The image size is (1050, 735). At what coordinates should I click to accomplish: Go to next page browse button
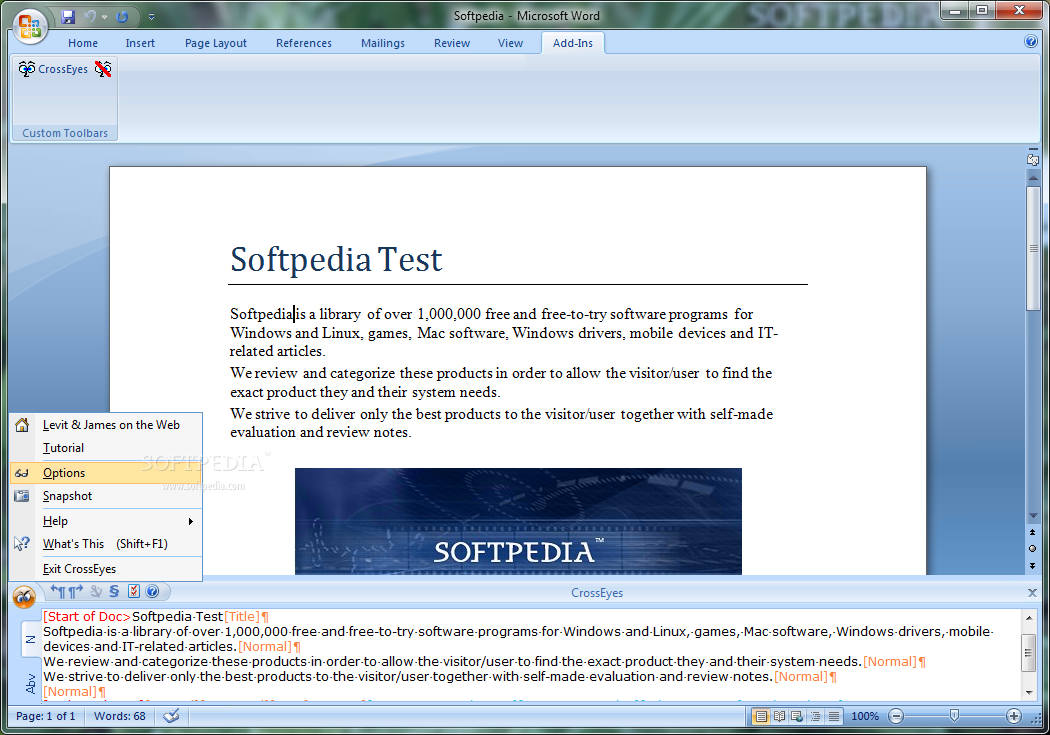tap(1033, 566)
